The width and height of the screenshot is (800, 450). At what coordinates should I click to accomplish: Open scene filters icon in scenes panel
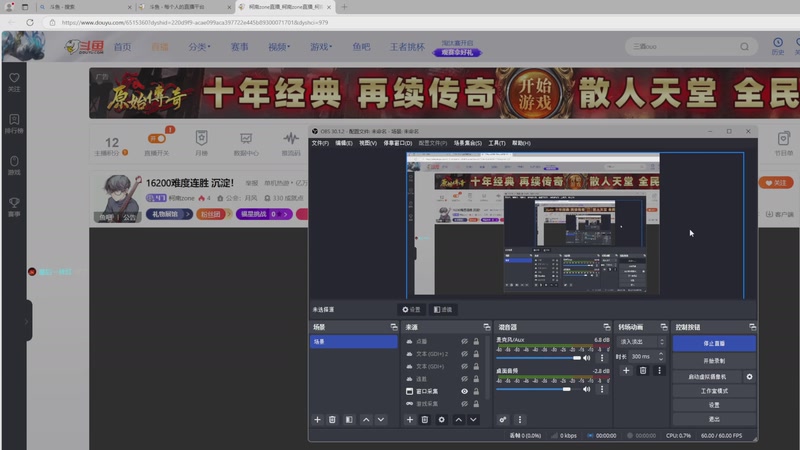pyautogui.click(x=349, y=419)
